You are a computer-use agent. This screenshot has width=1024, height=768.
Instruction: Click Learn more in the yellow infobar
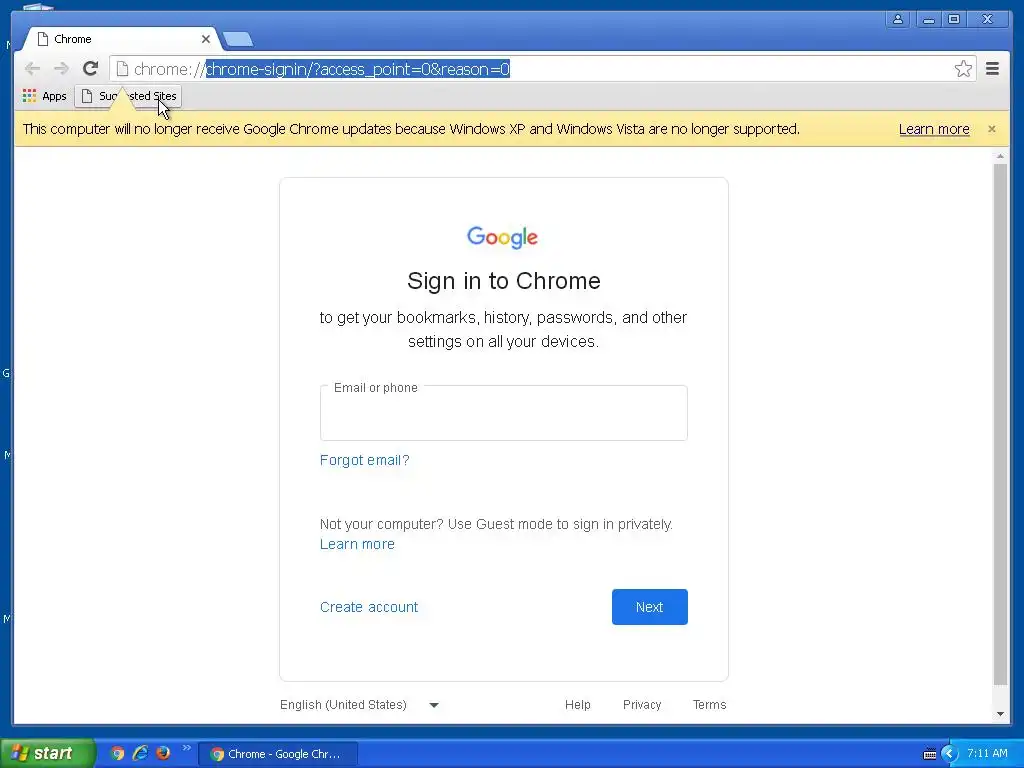pyautogui.click(x=934, y=129)
